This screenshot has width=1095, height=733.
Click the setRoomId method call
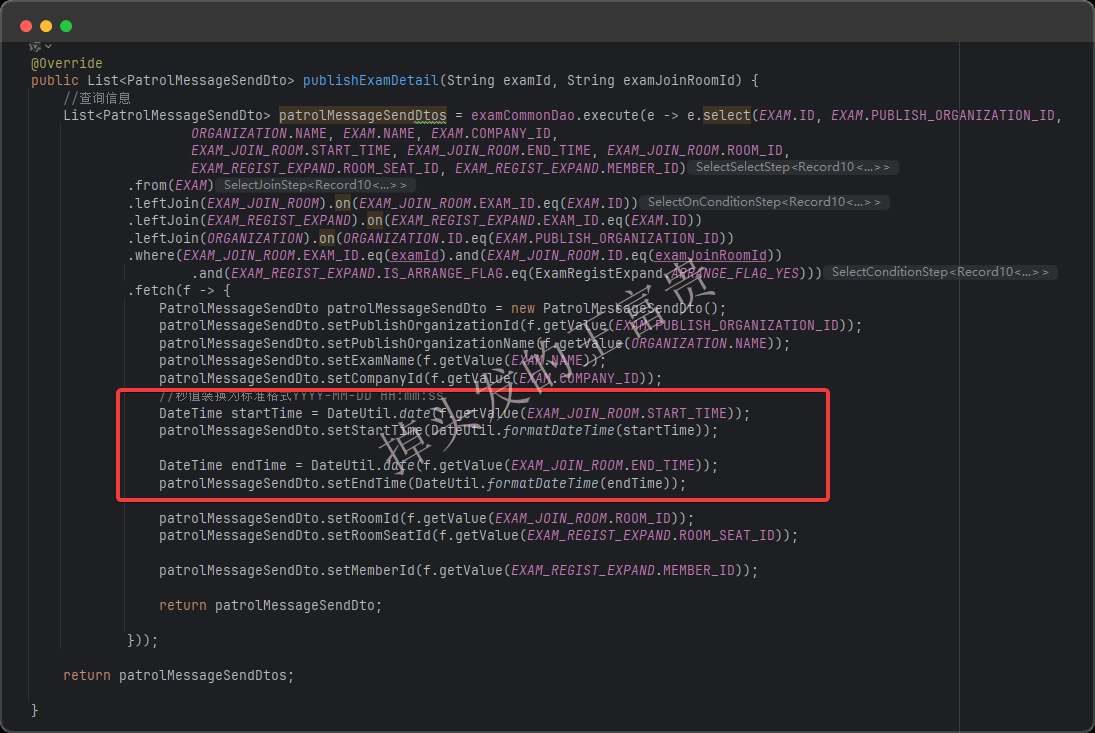[x=362, y=518]
